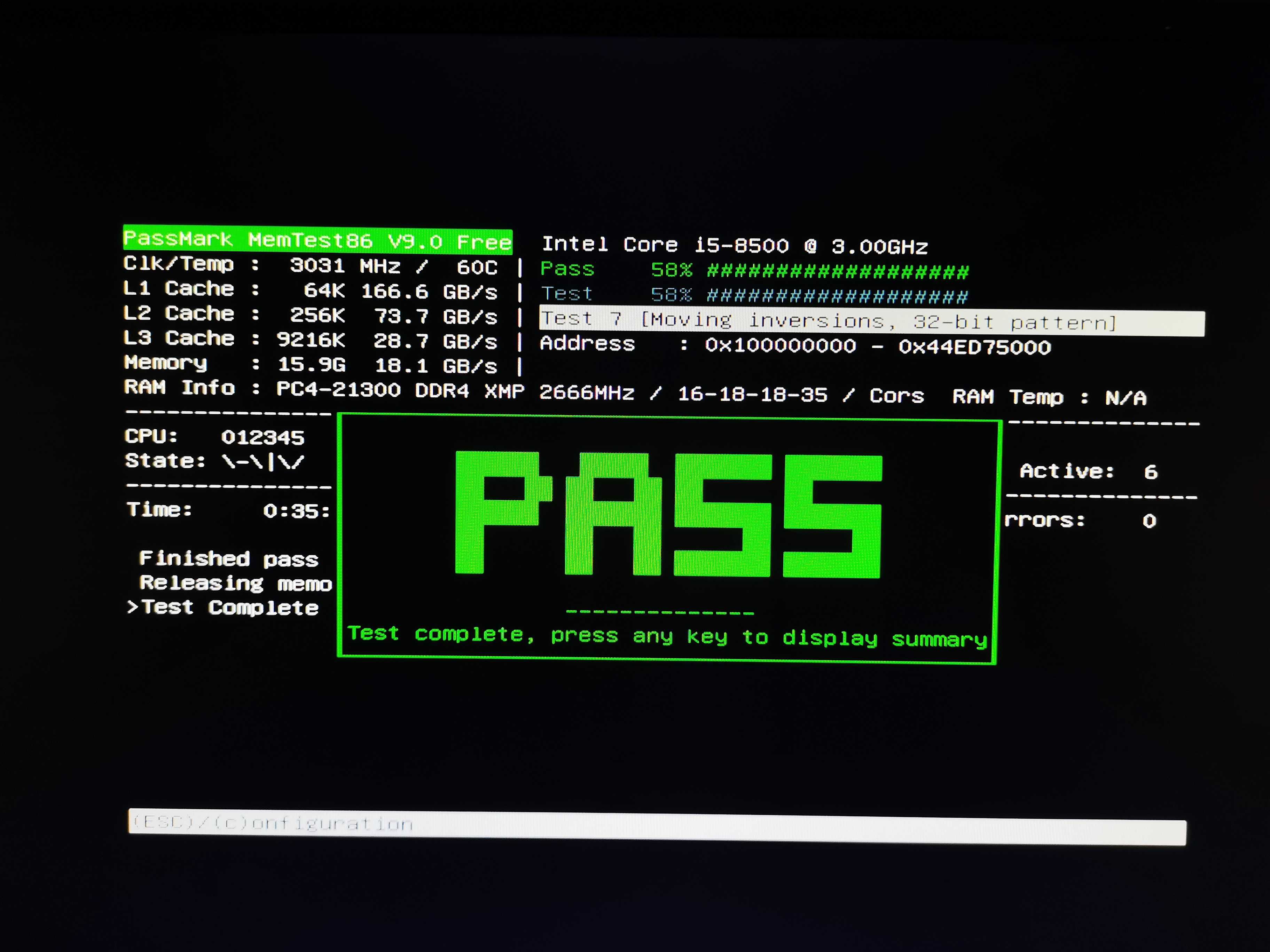
Task: Select the L2 Cache 256K 73.7 GB/s row
Action: (311, 315)
